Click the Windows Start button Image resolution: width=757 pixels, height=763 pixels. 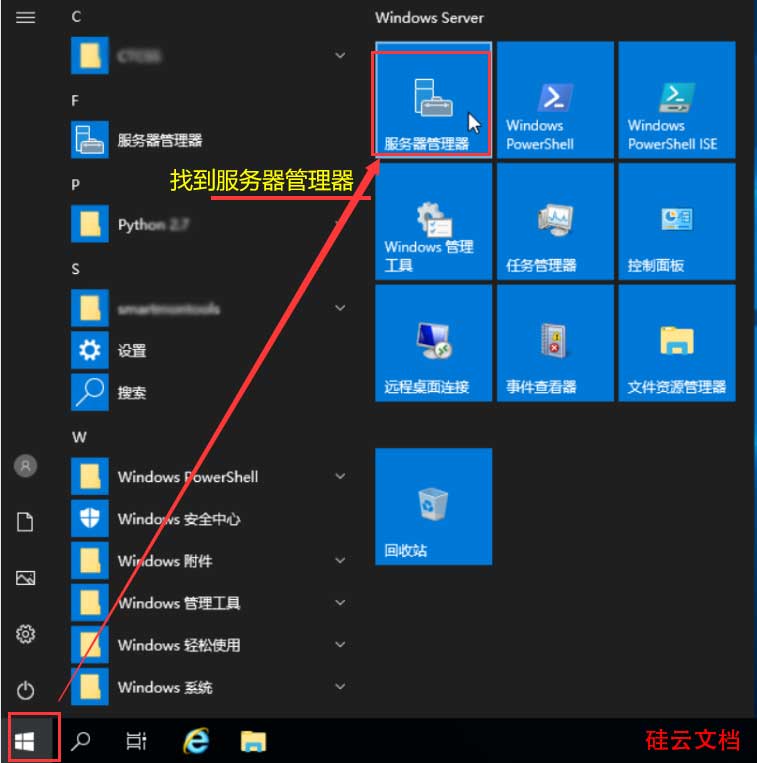tap(25, 742)
